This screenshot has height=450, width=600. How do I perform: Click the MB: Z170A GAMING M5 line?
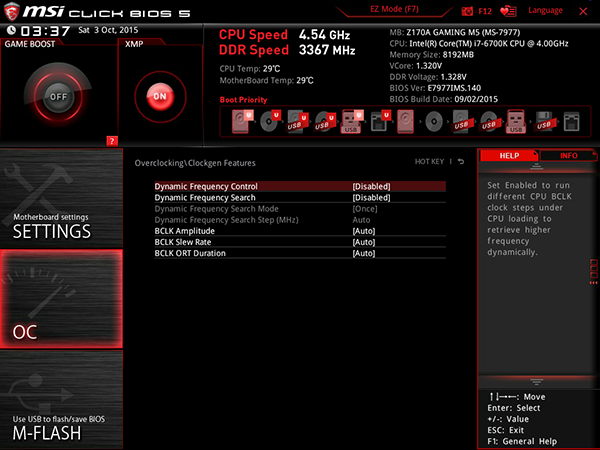(455, 32)
